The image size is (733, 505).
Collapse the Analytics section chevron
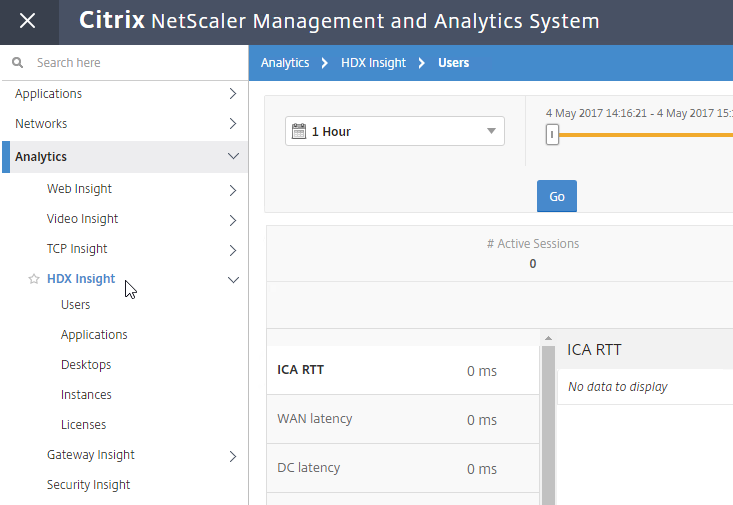pyautogui.click(x=233, y=156)
